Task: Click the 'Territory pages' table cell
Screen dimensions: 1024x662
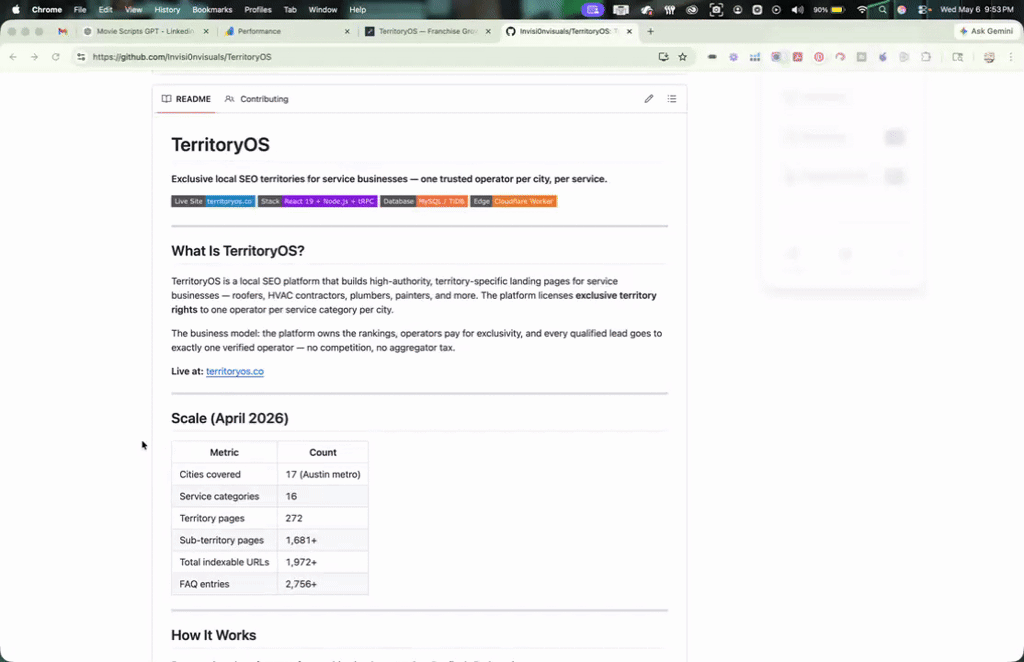Action: coord(225,518)
